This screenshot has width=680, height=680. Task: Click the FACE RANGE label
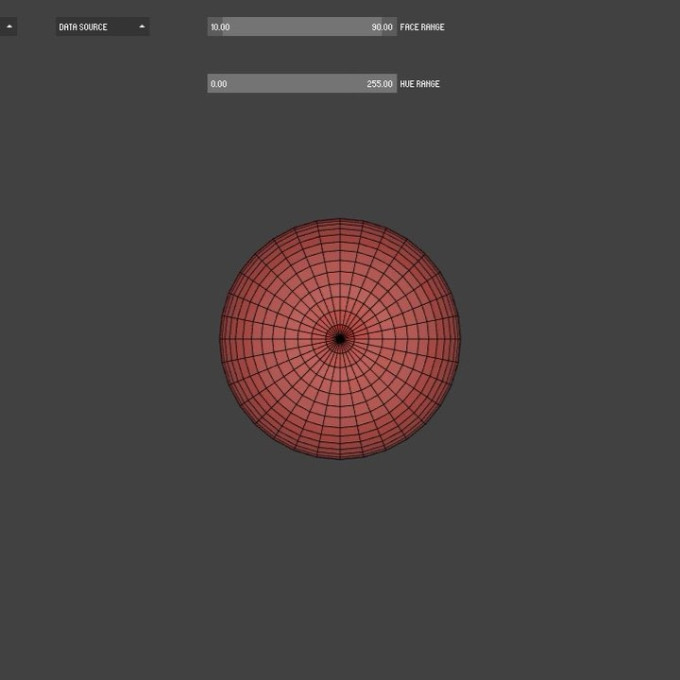point(422,27)
